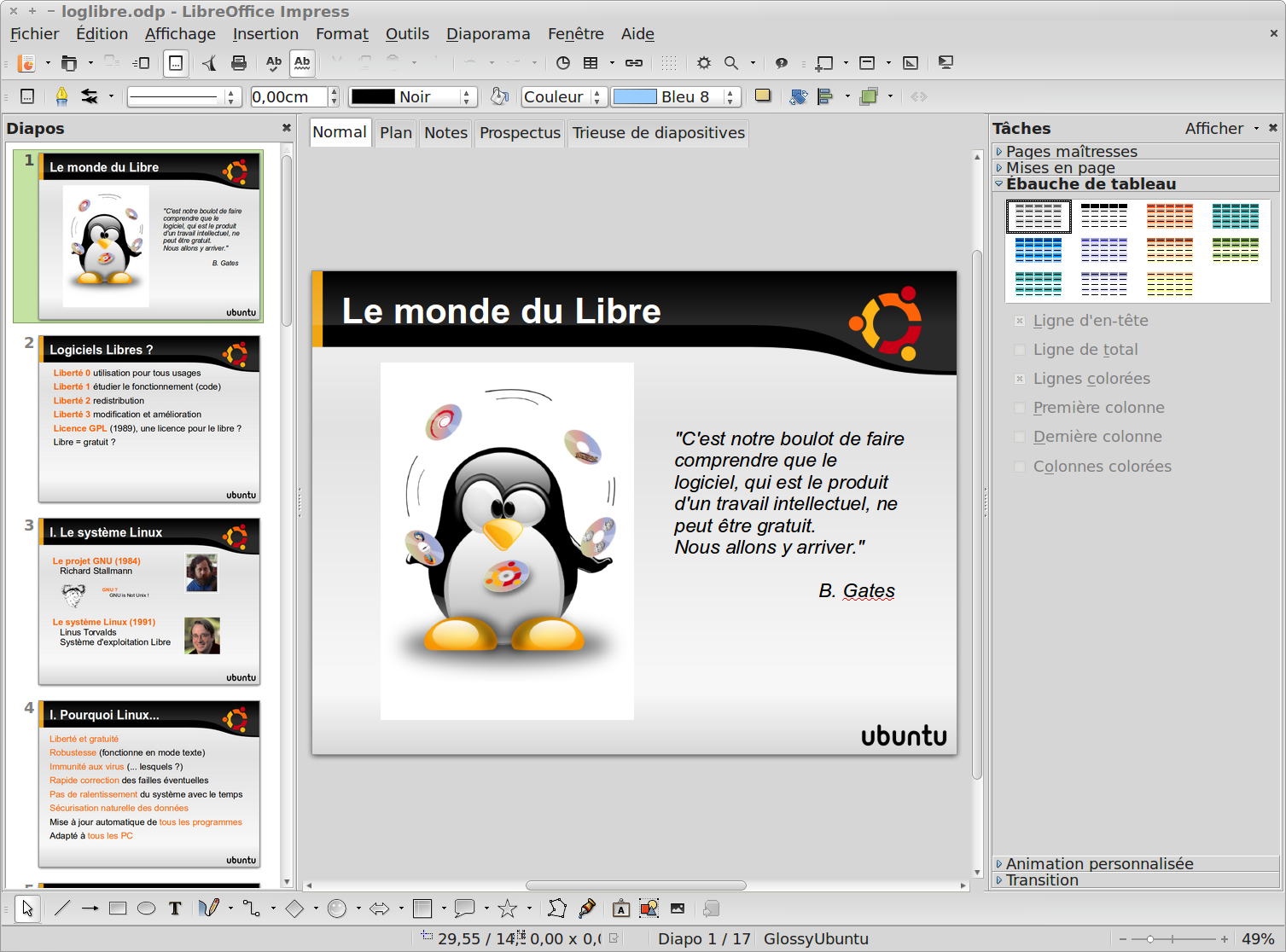Switch to the Prospectus tab
Image resolution: width=1286 pixels, height=952 pixels.
pos(520,132)
